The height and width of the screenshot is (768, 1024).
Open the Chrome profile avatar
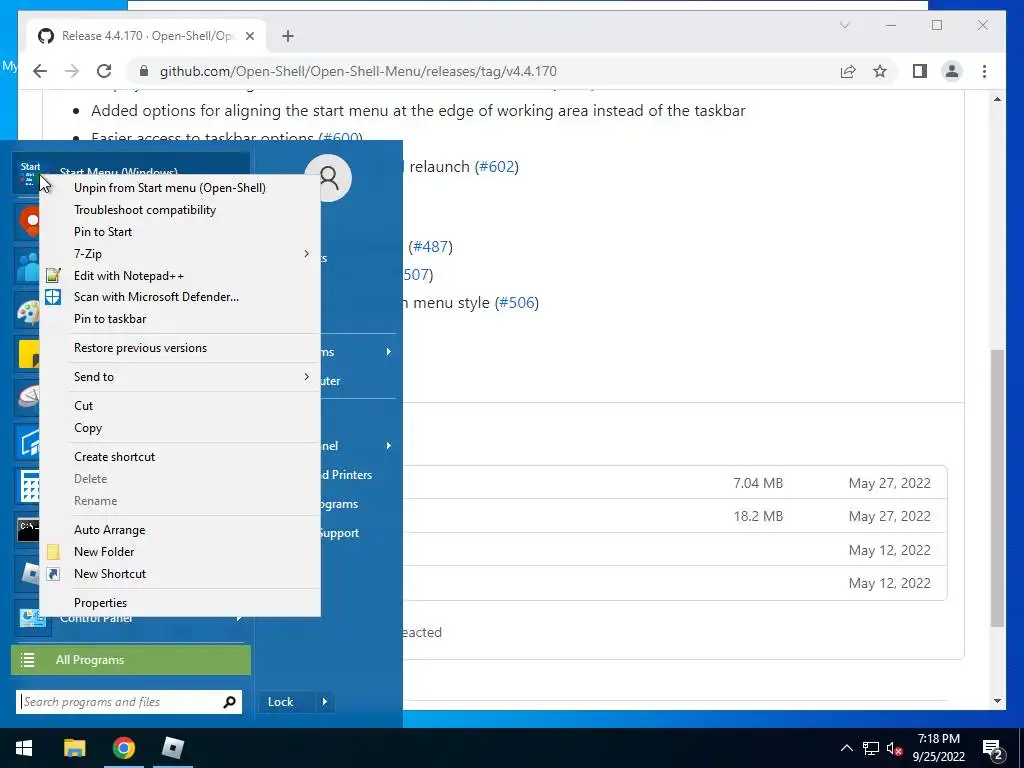(952, 71)
